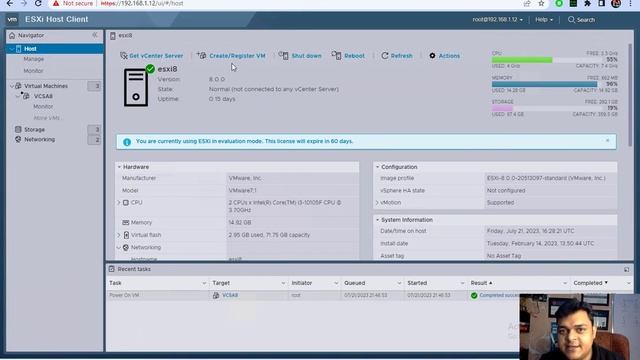This screenshot has height=360, width=640.
Task: Expand the CPU hardware row
Action: [x=119, y=202]
